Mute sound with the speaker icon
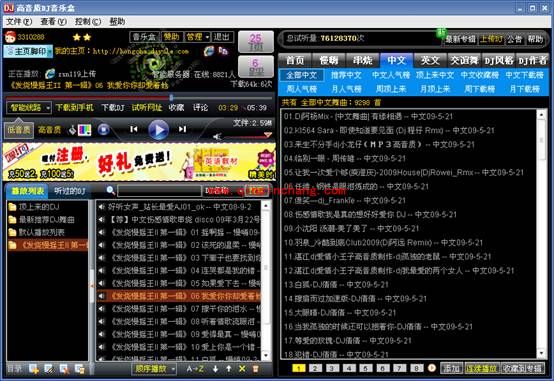This screenshot has height=381, width=554. point(217,136)
